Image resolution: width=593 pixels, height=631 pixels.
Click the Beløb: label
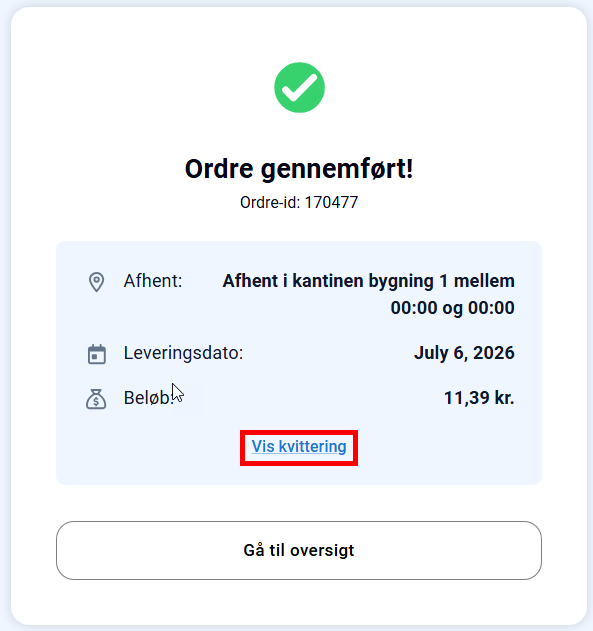pos(148,398)
